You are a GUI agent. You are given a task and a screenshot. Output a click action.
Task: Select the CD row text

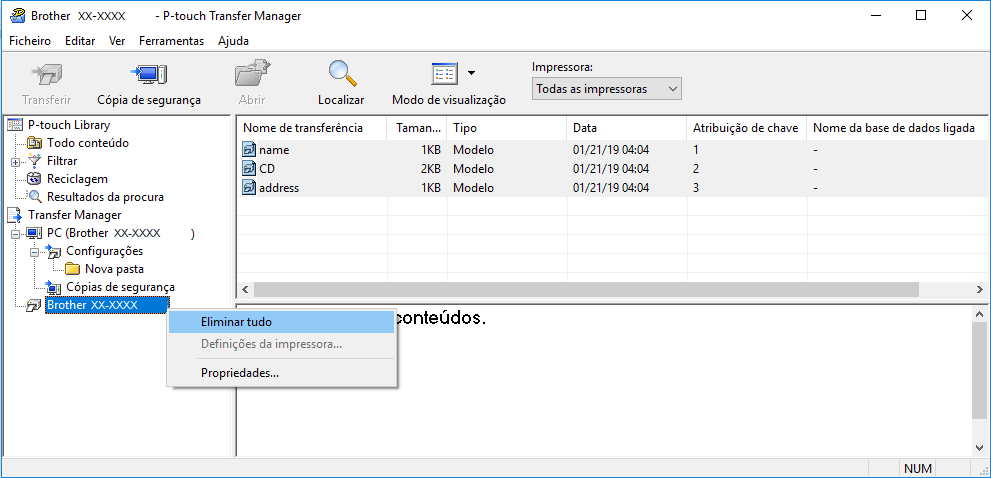click(267, 169)
